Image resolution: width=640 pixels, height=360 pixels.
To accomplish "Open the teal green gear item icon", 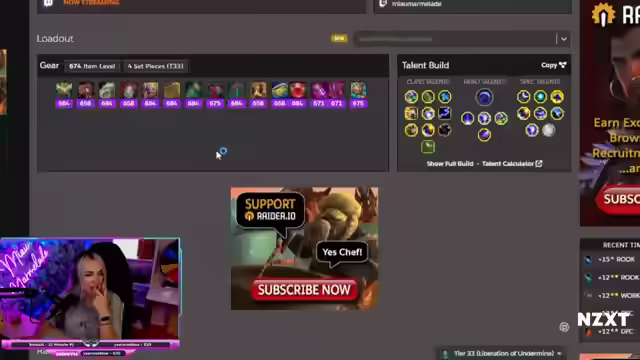I will tap(193, 90).
